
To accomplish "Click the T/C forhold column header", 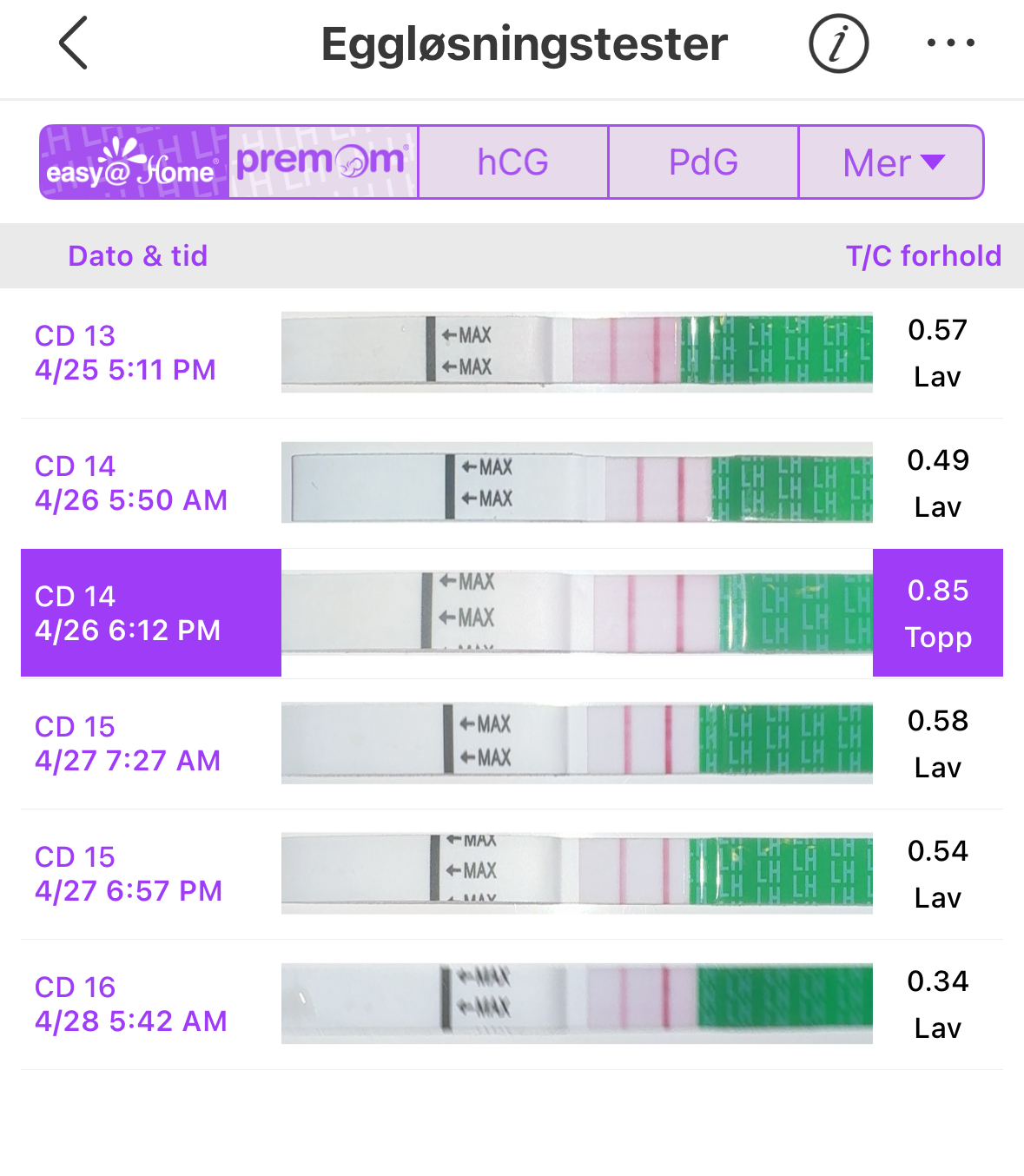I will pos(923,256).
